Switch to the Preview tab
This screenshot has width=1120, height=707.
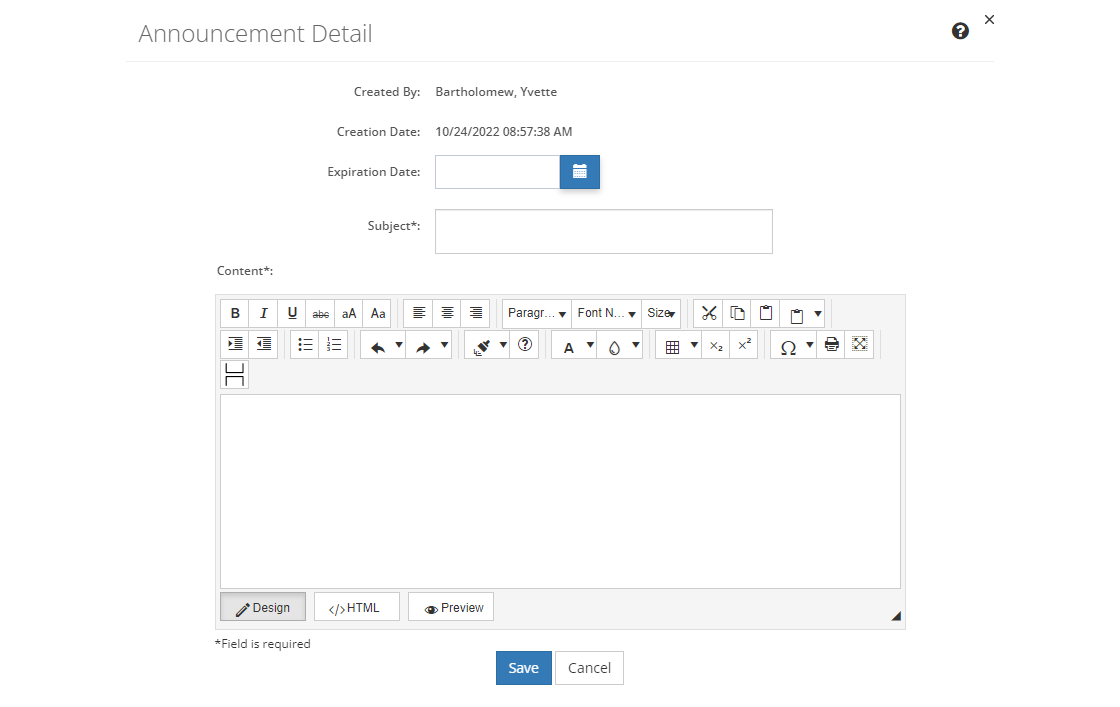point(451,607)
